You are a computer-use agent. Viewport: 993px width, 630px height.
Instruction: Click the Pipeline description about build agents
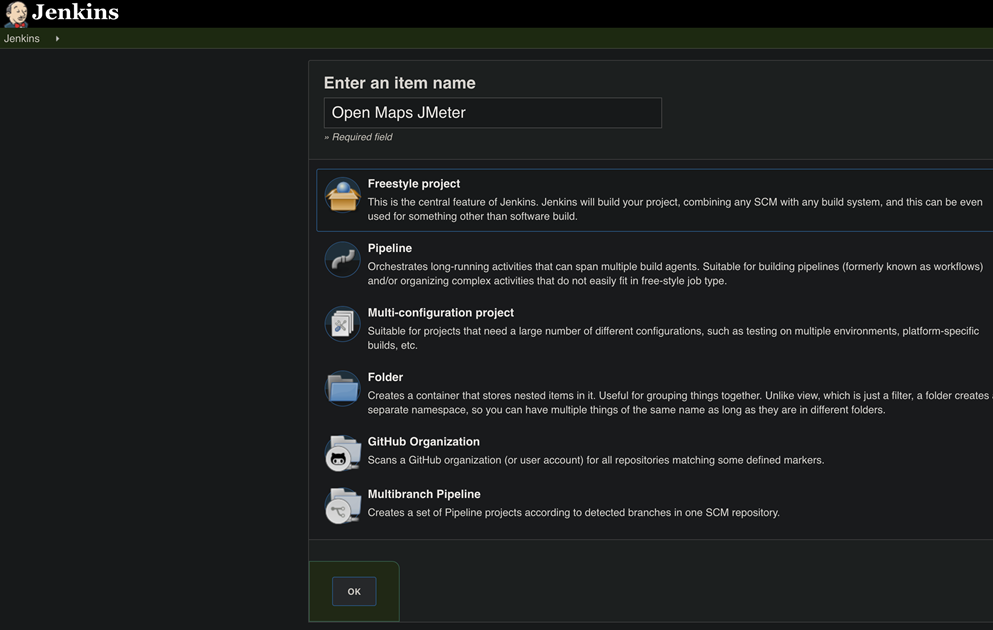click(675, 274)
